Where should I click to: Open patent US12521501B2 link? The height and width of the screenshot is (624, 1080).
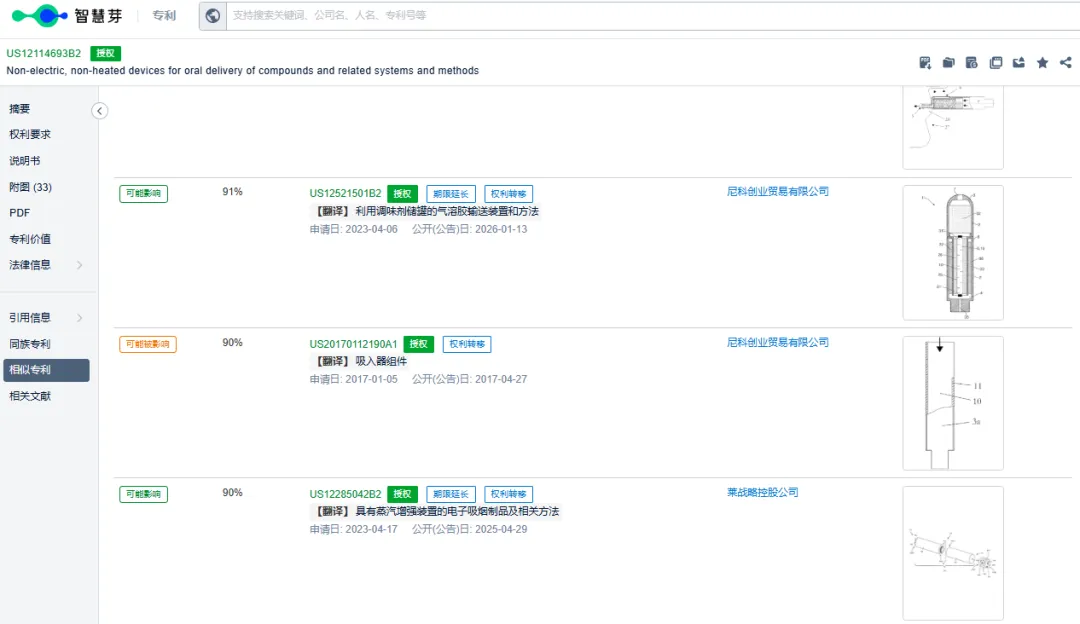[x=345, y=194]
